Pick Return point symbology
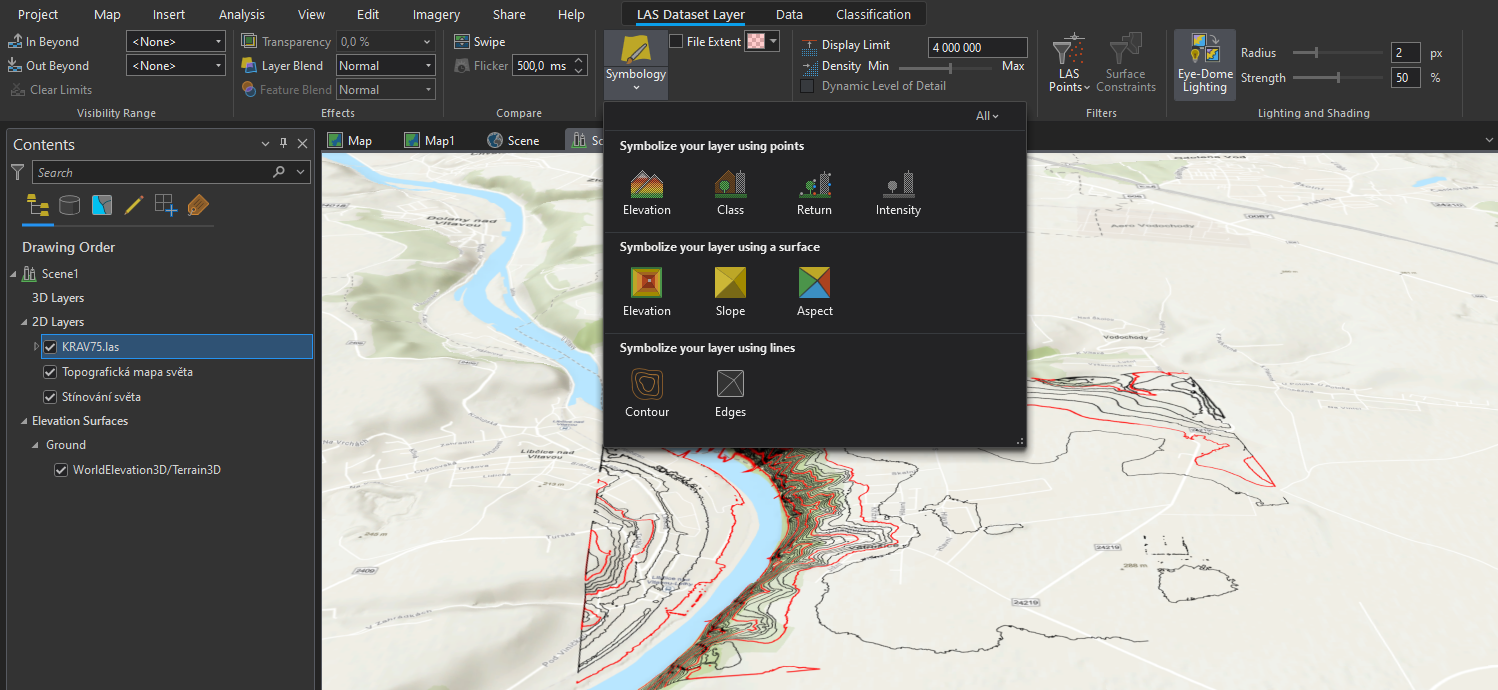1498x690 pixels. coord(814,193)
